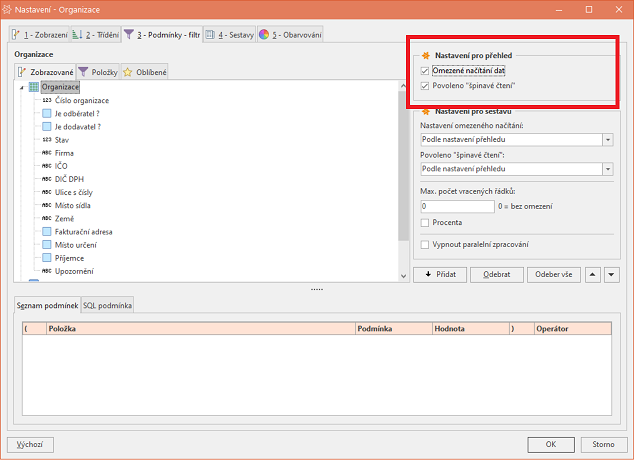Image resolution: width=634 pixels, height=466 pixels.
Task: Uncheck Povoleno "špinavé čtení" checkbox
Action: (426, 86)
